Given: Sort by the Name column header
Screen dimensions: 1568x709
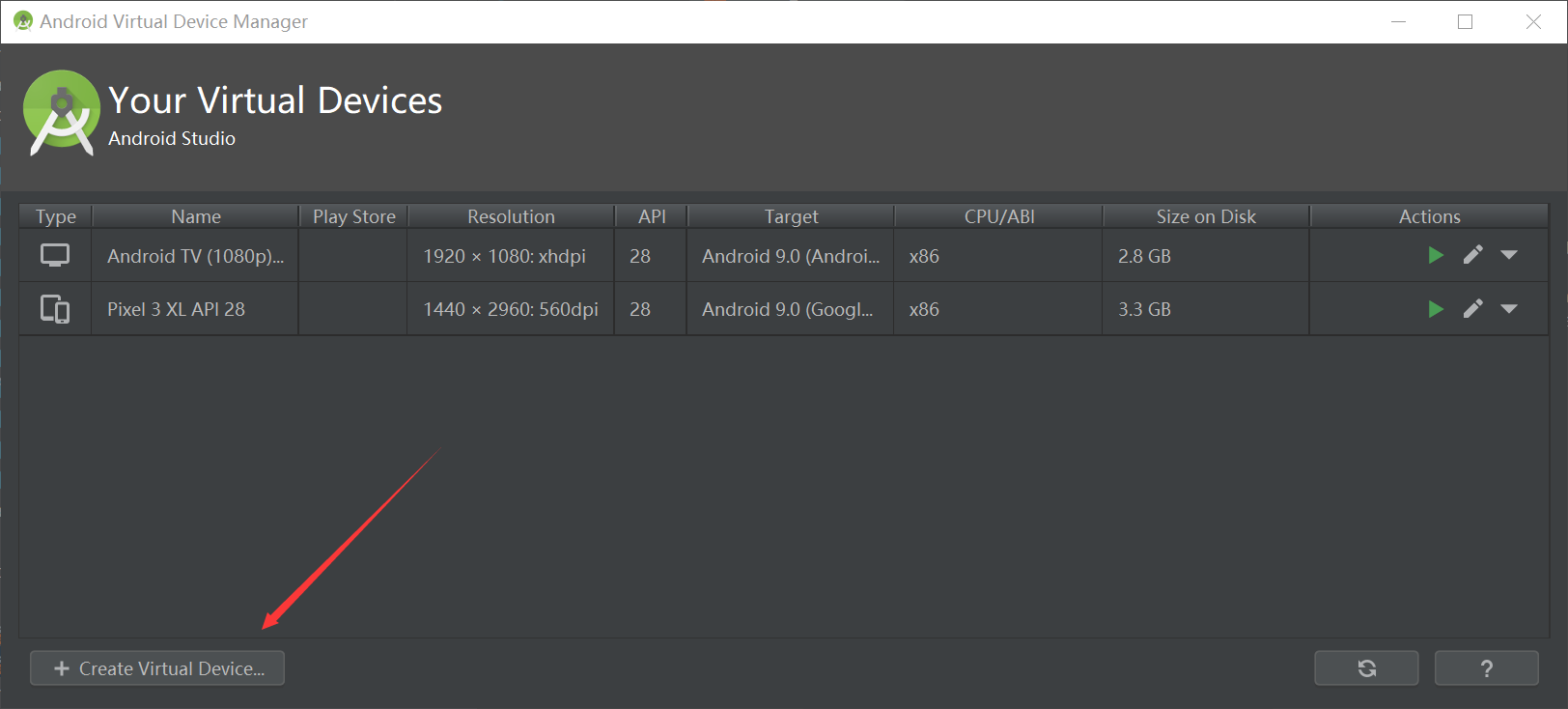Looking at the screenshot, I should 196,216.
